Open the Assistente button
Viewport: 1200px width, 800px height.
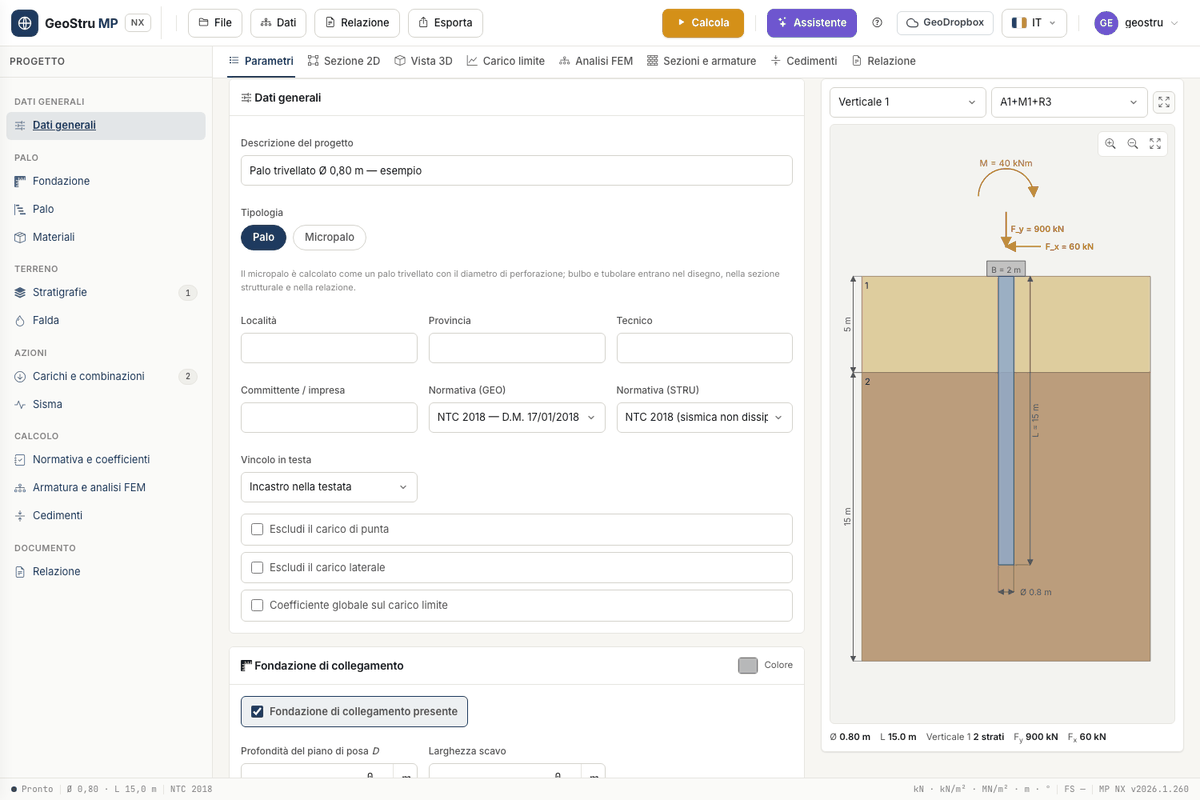click(812, 23)
